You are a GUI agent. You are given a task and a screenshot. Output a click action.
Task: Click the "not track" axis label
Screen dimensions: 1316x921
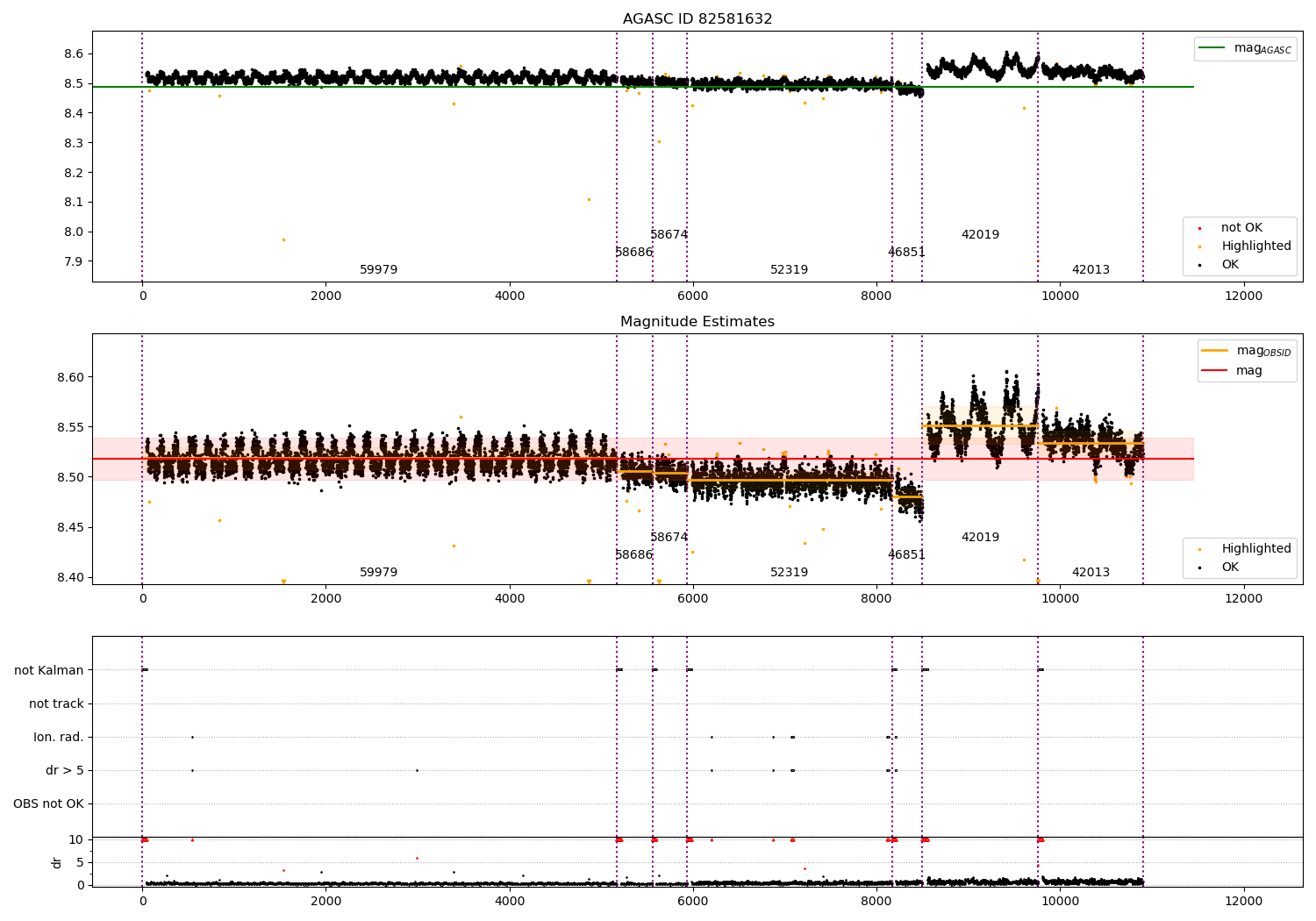[56, 704]
